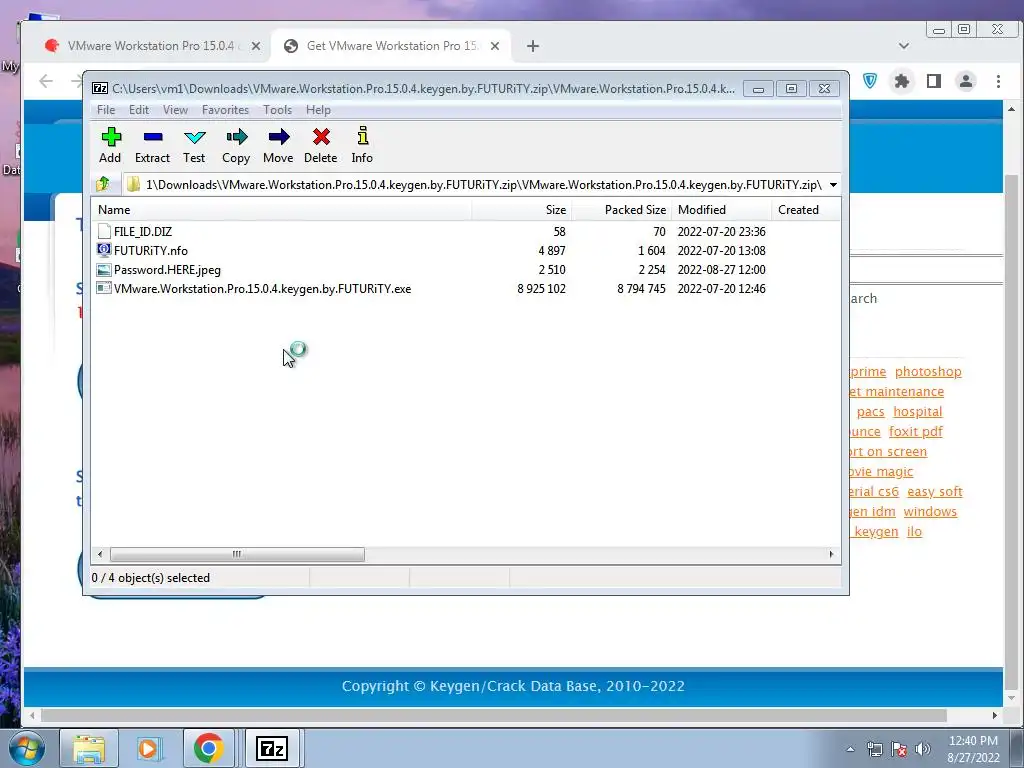Go up one folder level icon
Screen dimensions: 1024x768
click(103, 184)
